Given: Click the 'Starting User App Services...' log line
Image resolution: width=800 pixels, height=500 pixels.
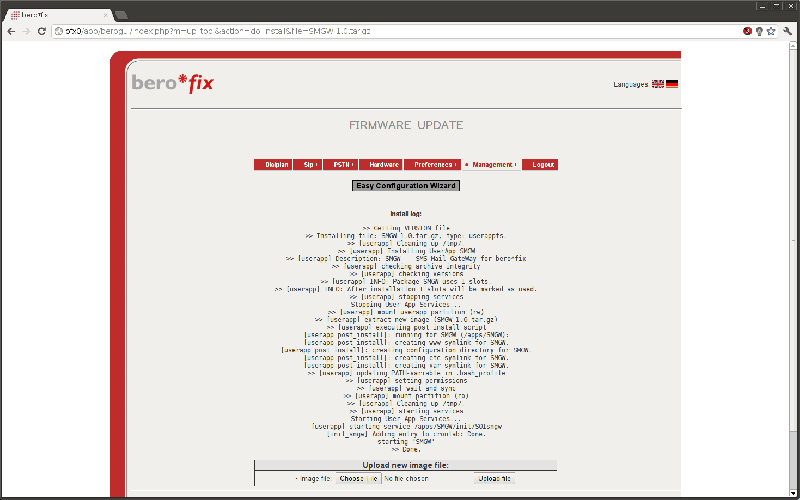Looking at the screenshot, I should (406, 419).
